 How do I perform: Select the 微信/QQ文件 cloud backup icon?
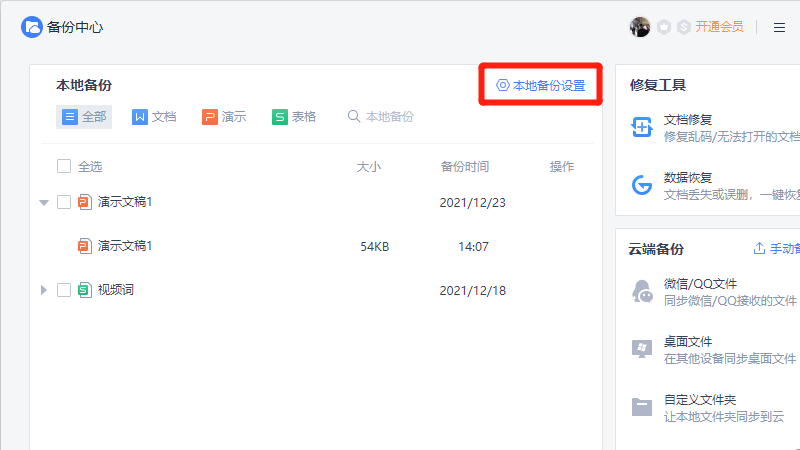pyautogui.click(x=642, y=291)
